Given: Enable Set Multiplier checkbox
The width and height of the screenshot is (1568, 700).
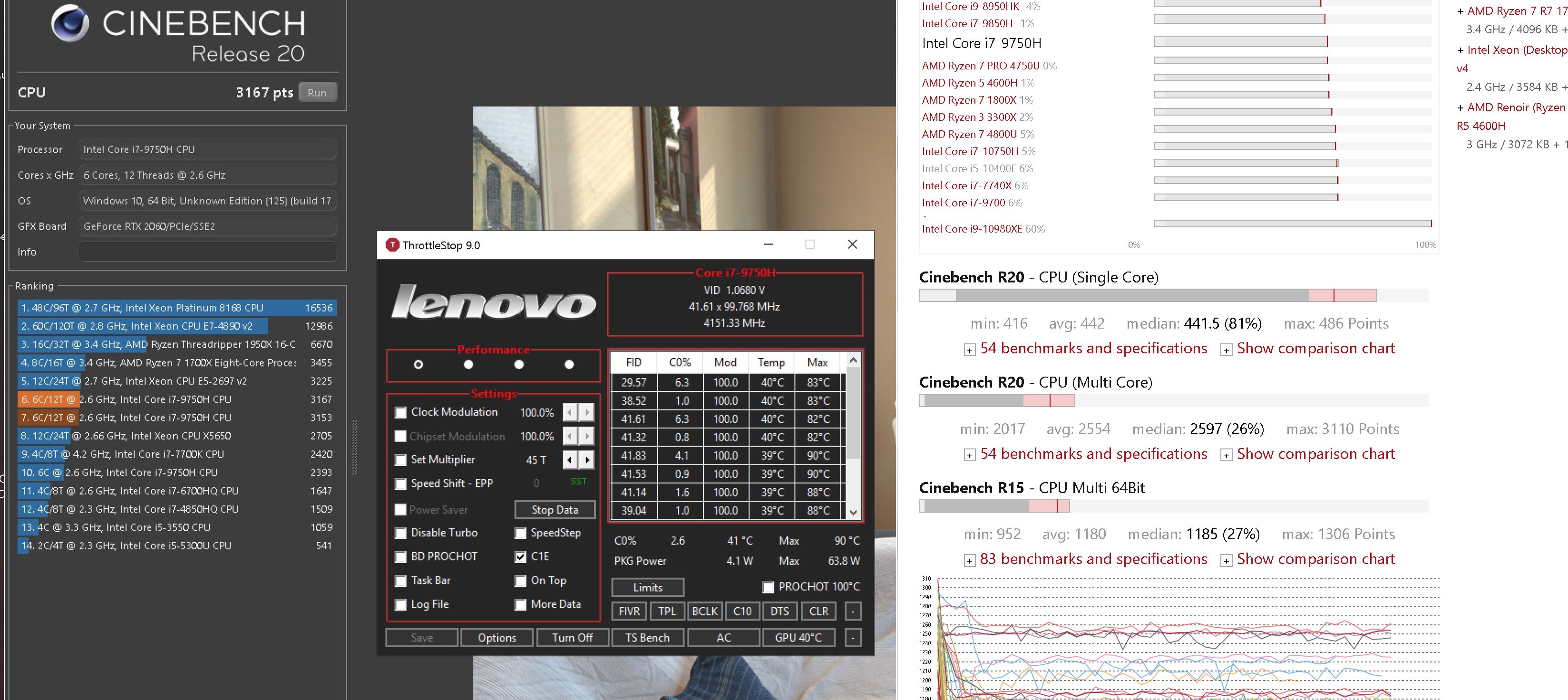Looking at the screenshot, I should click(400, 460).
